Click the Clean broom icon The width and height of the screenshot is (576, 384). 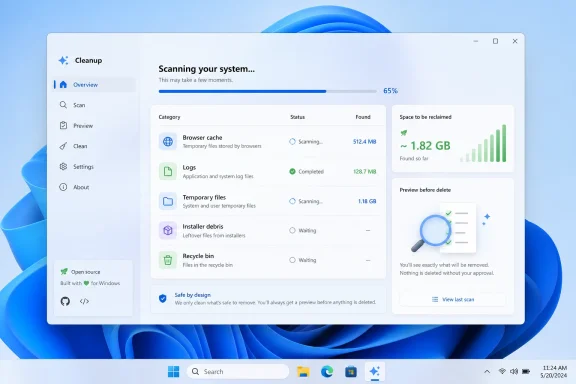63,146
